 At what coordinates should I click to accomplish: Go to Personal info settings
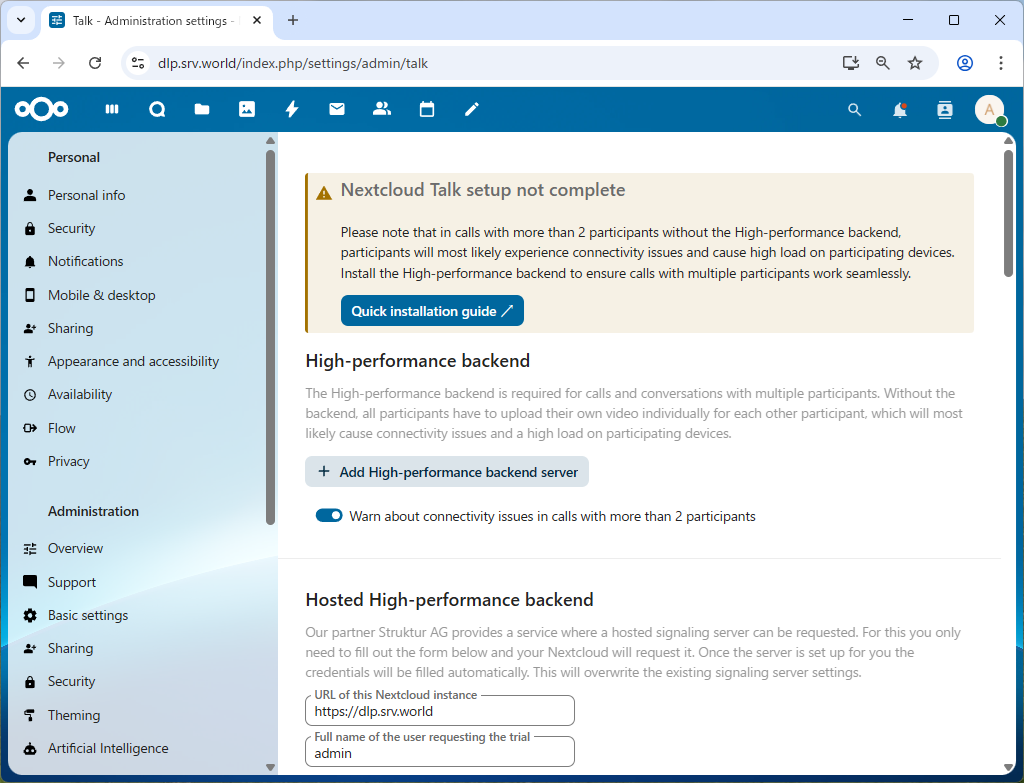coord(87,195)
